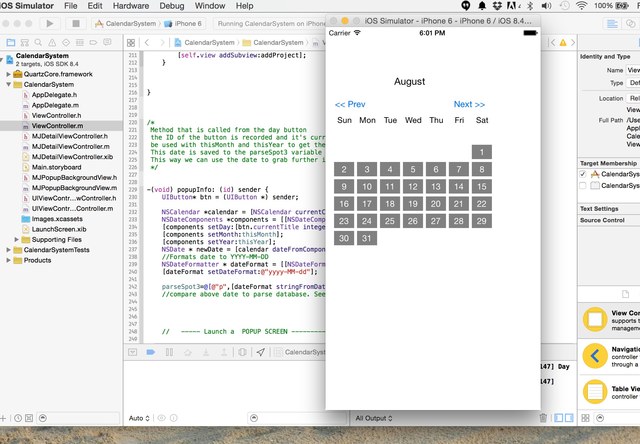Open the Auto variables scope dropdown
Screen dimensions: 640x444
click(x=139, y=418)
